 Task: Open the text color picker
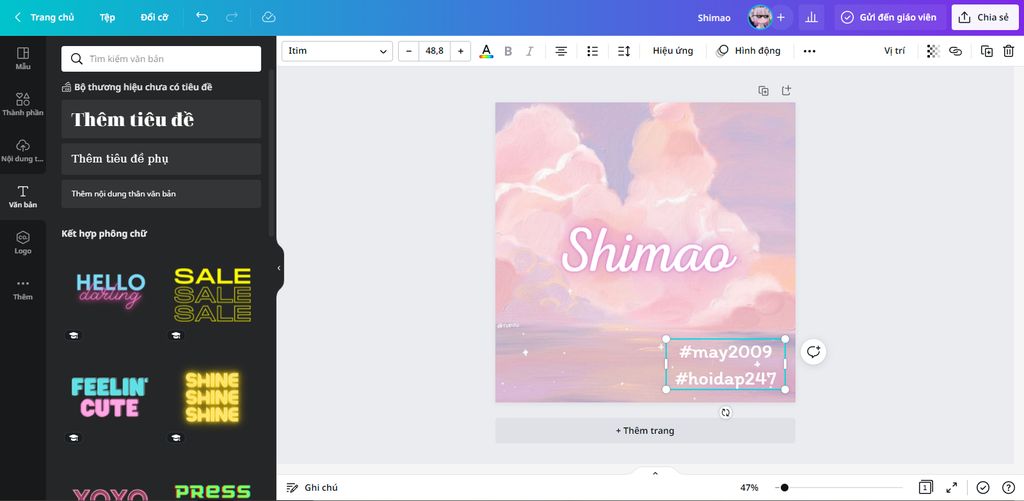486,51
